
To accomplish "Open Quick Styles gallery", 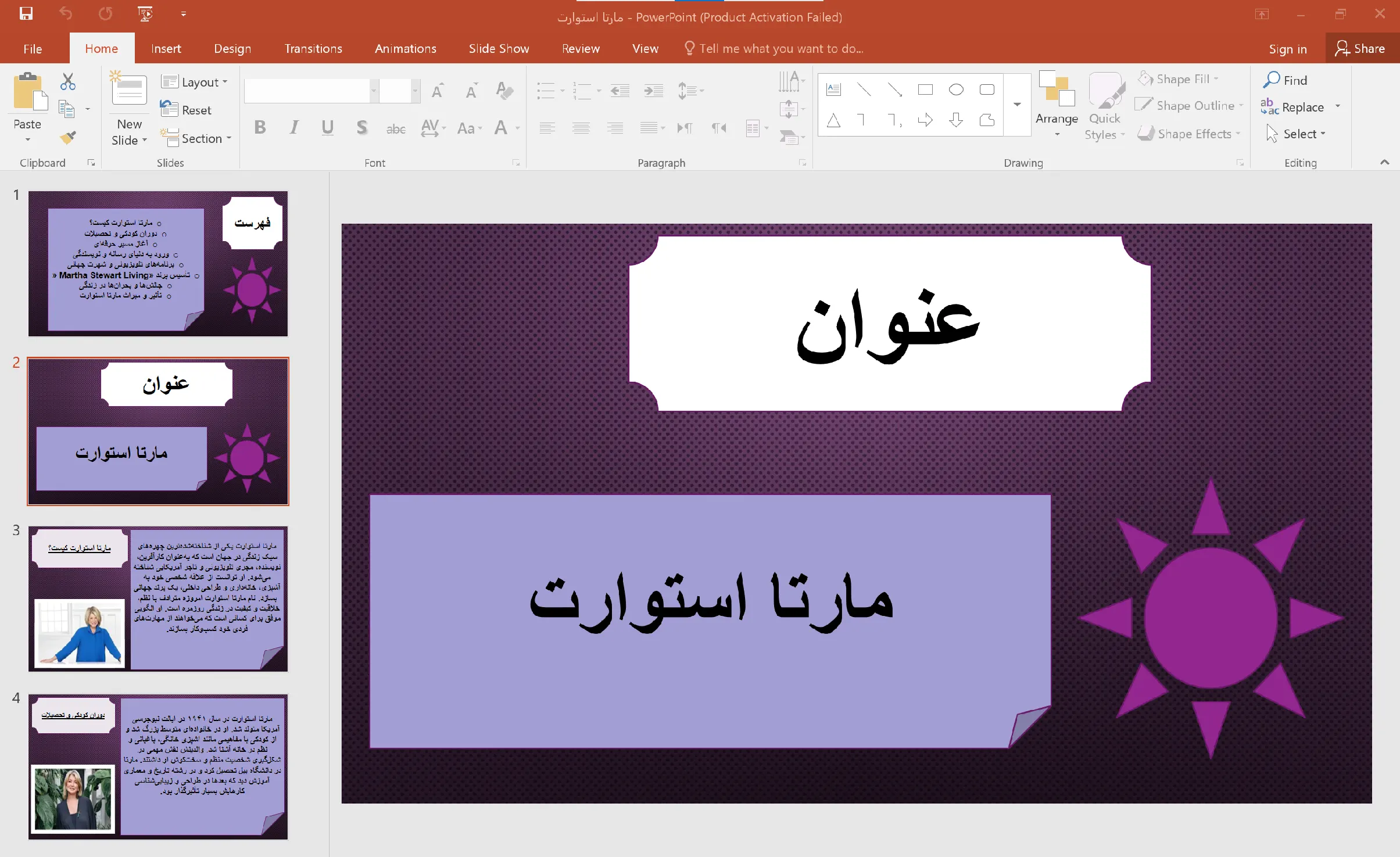I will tap(1105, 106).
